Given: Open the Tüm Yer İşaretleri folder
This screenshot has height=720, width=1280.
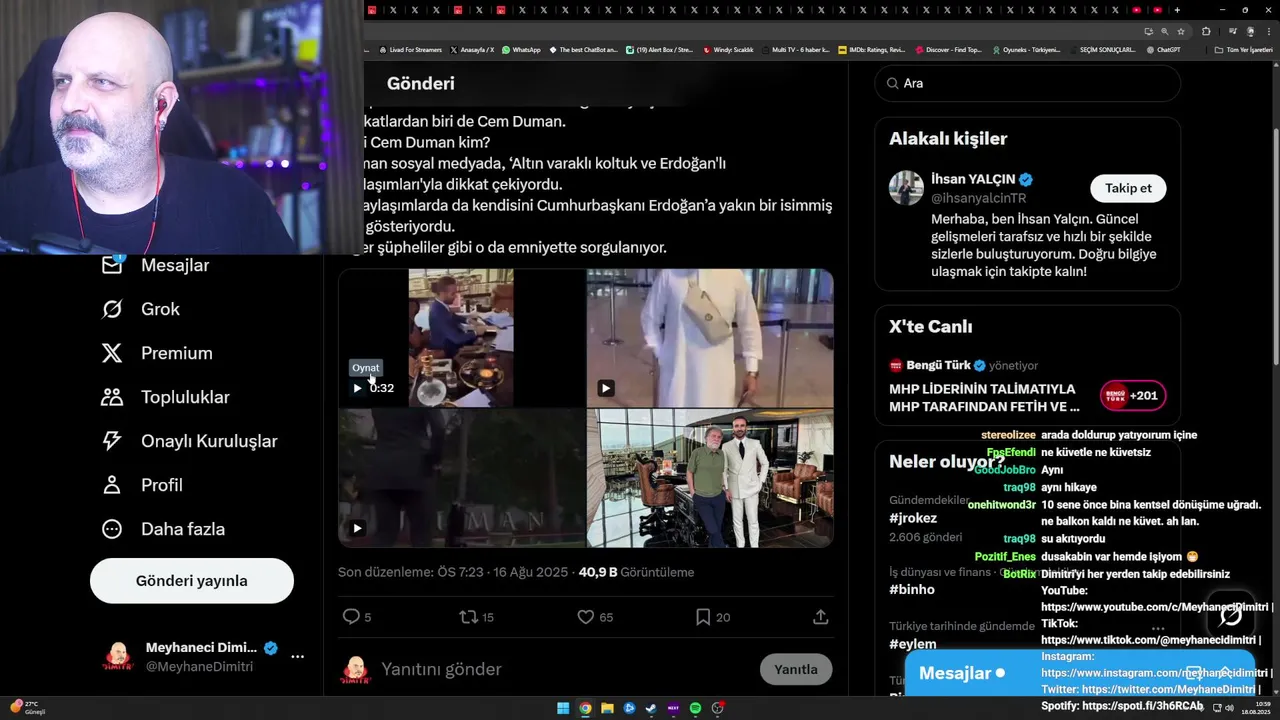Looking at the screenshot, I should [1243, 49].
